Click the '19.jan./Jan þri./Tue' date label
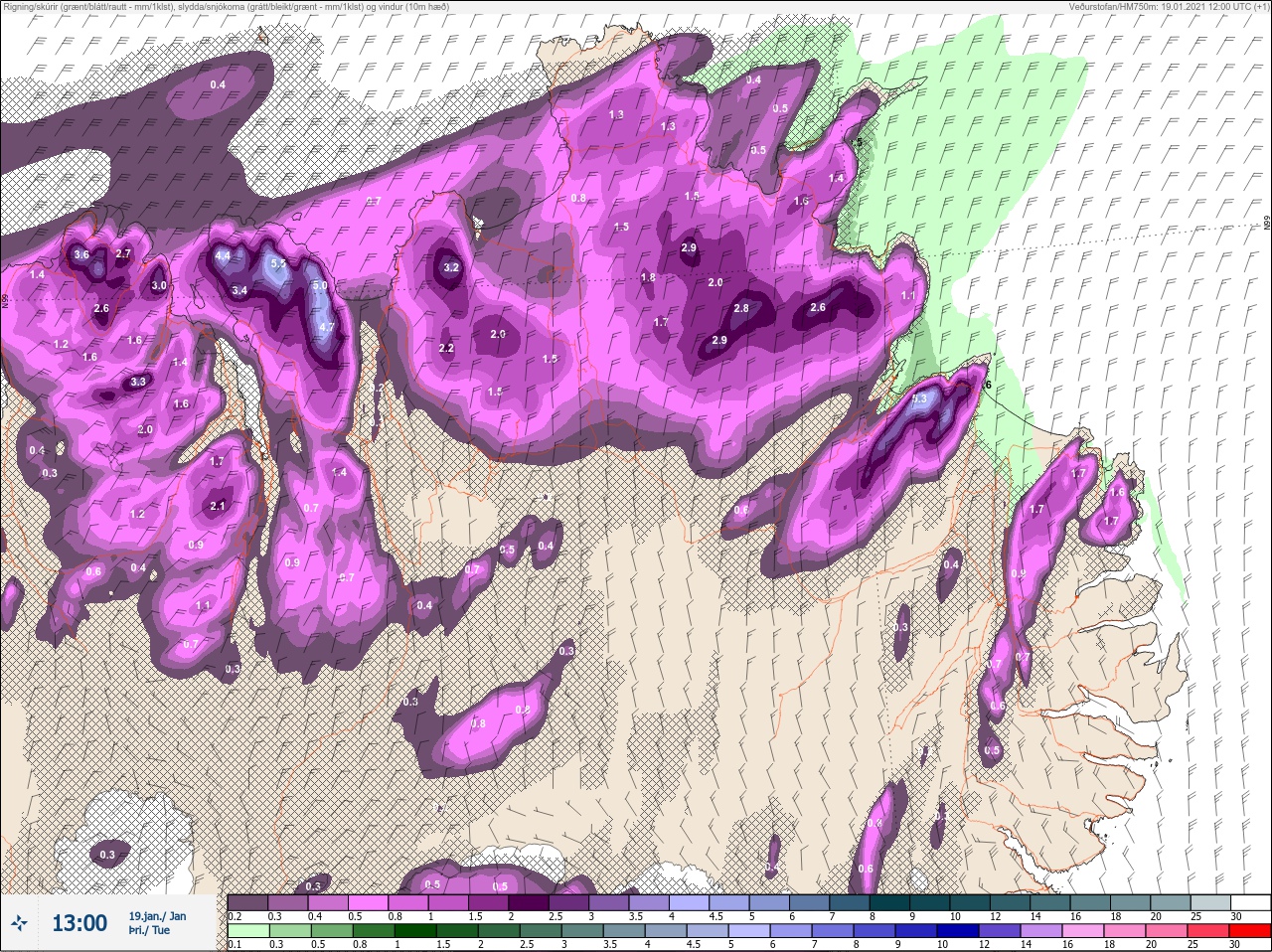The height and width of the screenshot is (952, 1272). 157,923
